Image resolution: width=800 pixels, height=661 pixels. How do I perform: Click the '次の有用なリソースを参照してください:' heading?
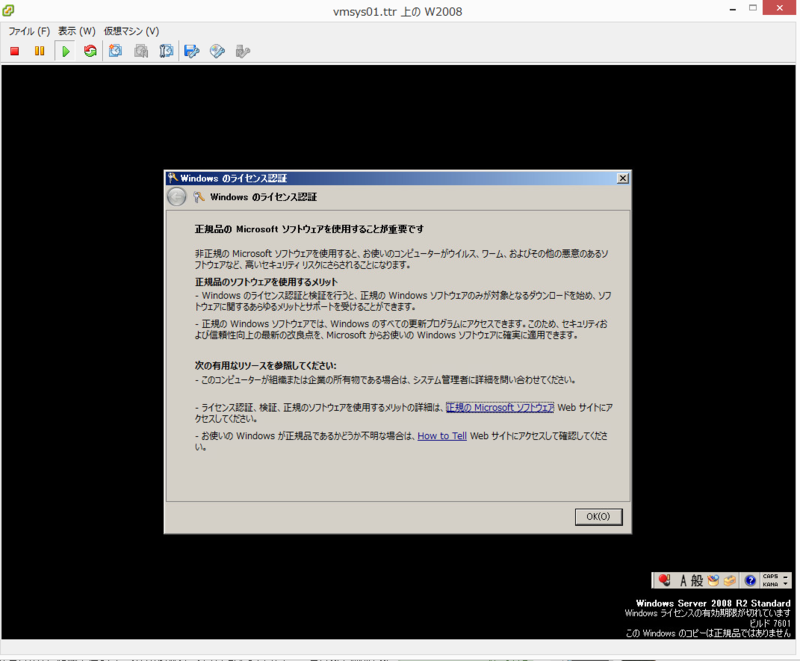point(265,366)
